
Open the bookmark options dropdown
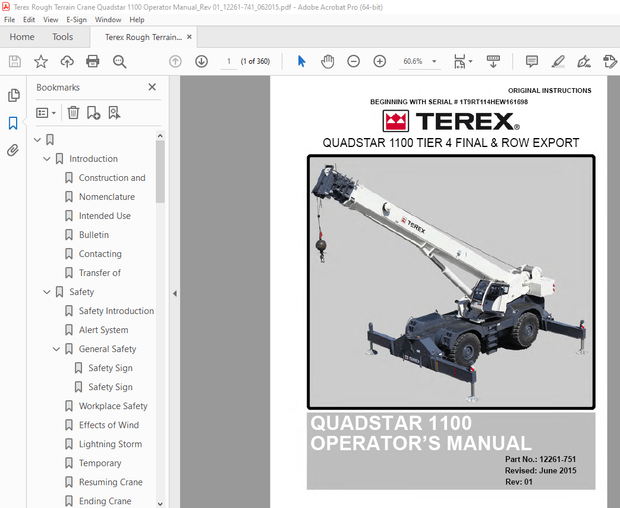point(46,113)
